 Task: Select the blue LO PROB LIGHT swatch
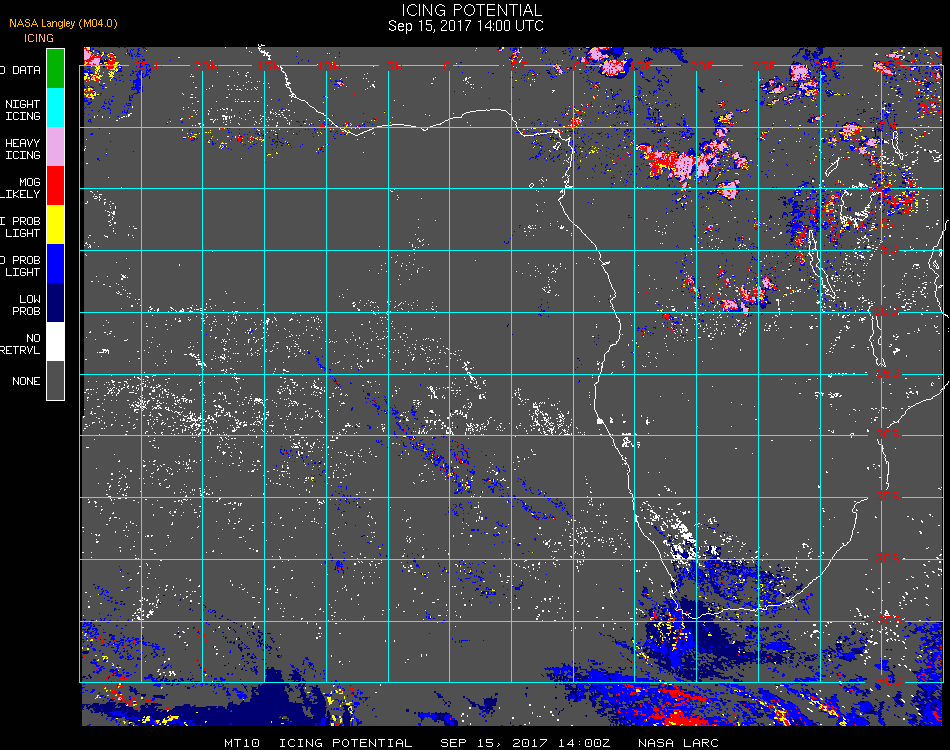pos(55,264)
